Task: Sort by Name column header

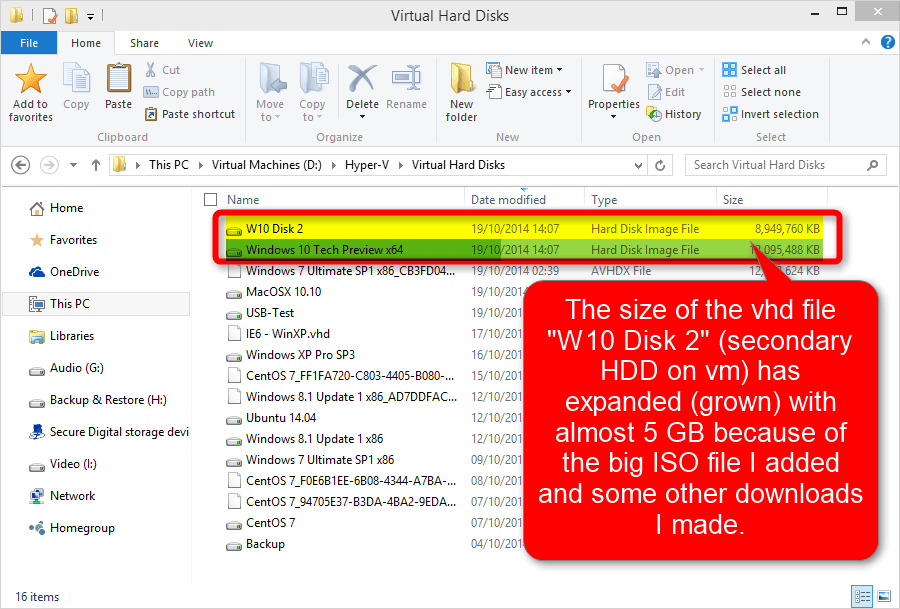Action: pos(243,200)
